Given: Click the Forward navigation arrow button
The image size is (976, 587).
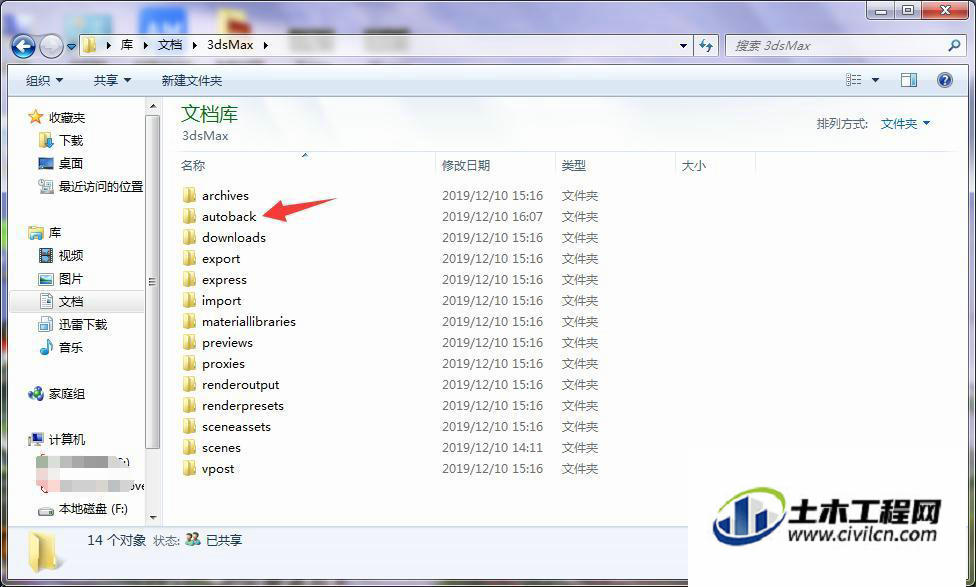Looking at the screenshot, I should [51, 46].
